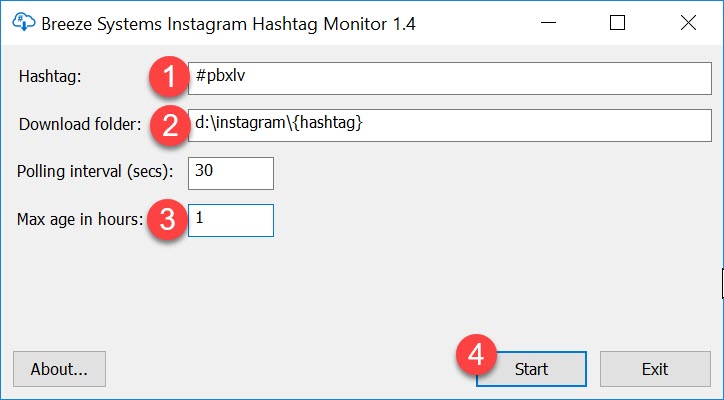Screen dimensions: 724x400
Task: Click the "Max age in hours:" label
Action: (x=80, y=219)
